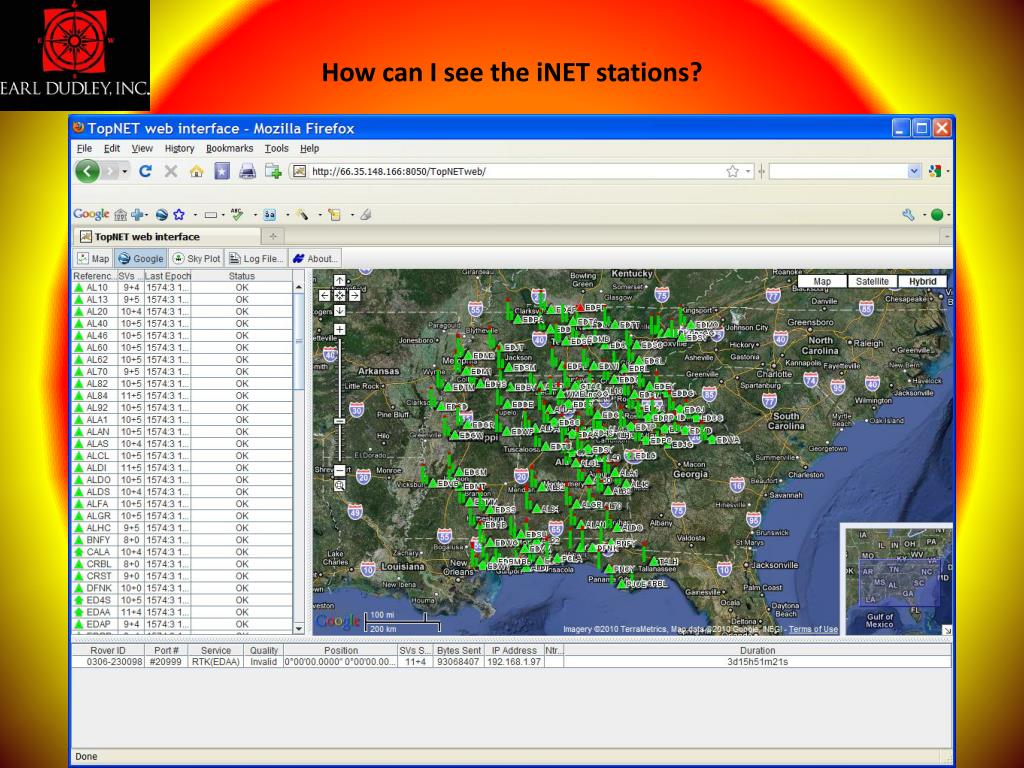Open the Tools menu
The image size is (1024, 768).
point(276,148)
